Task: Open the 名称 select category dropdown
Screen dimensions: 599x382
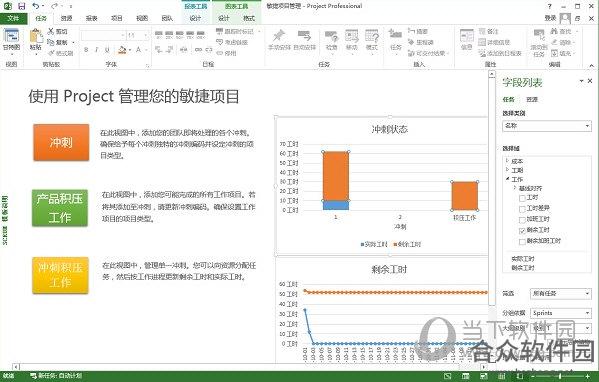Action: tap(547, 126)
